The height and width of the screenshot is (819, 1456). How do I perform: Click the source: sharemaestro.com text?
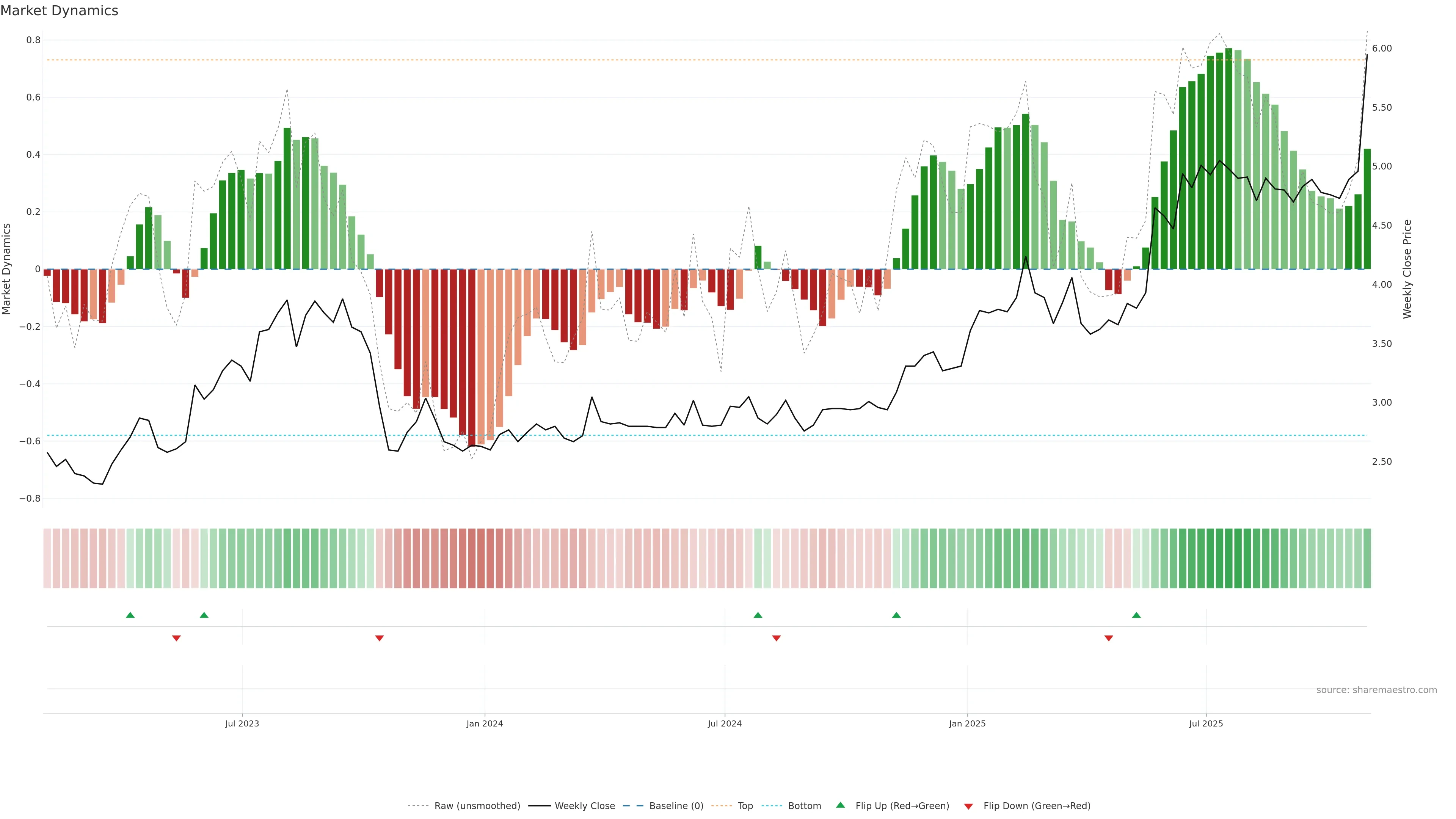tap(1376, 690)
